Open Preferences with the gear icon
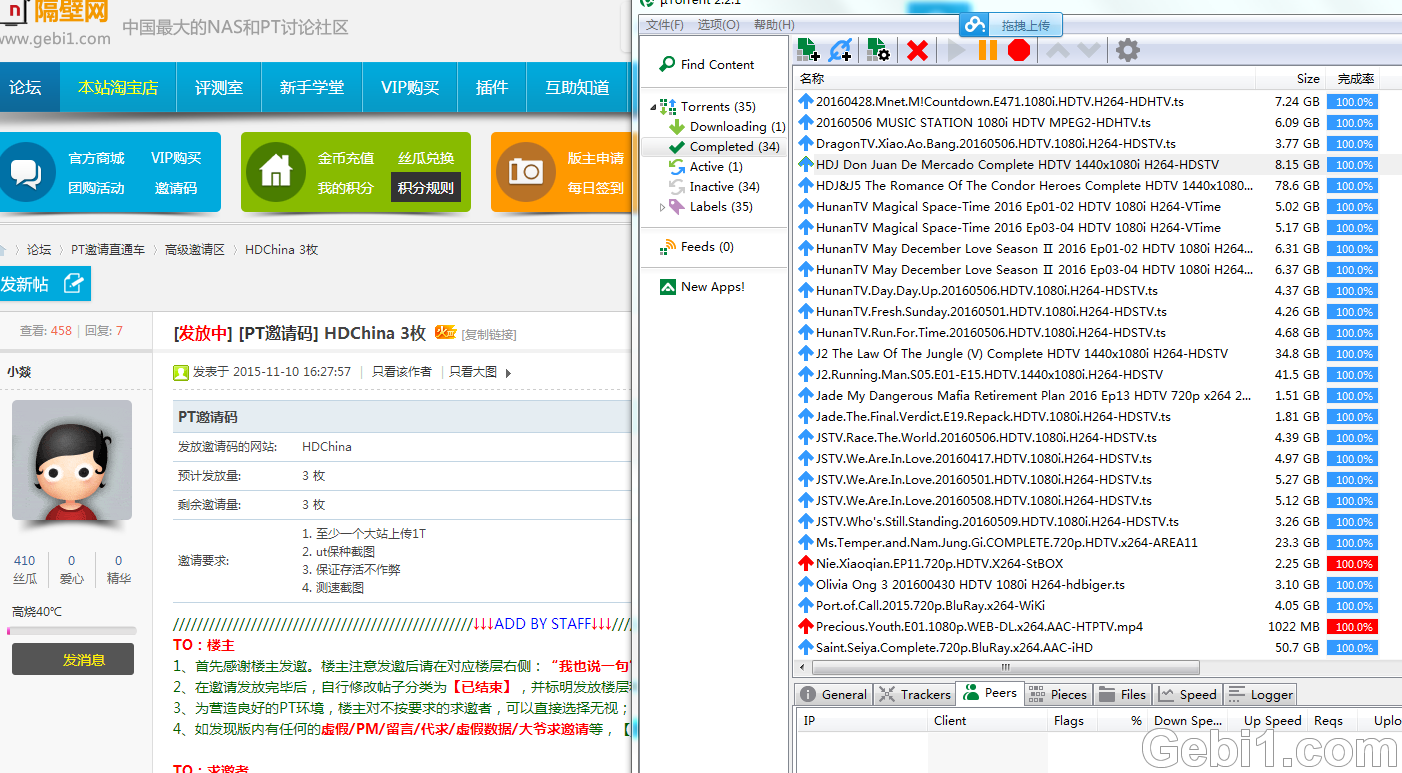1402x773 pixels. (1128, 50)
